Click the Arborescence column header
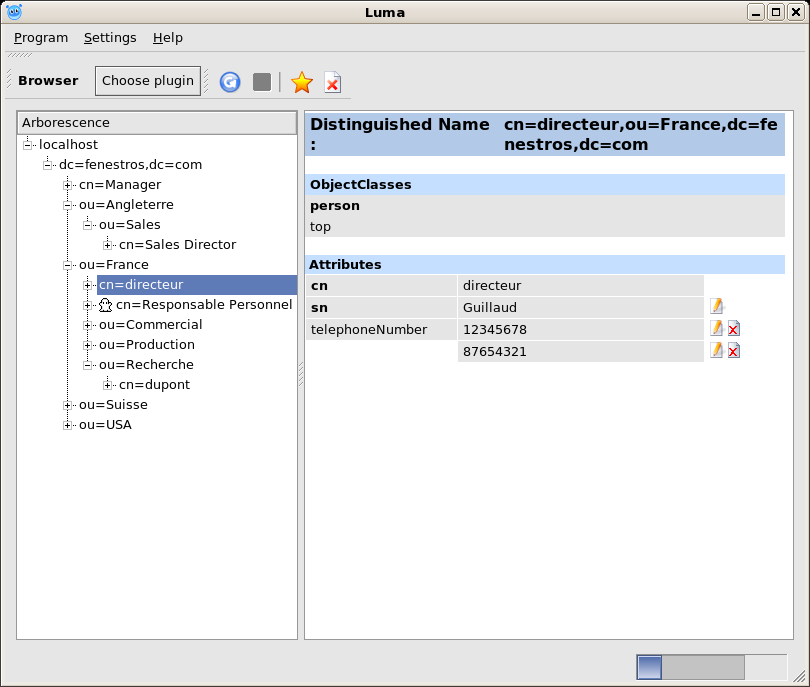This screenshot has height=687, width=810. tap(157, 123)
